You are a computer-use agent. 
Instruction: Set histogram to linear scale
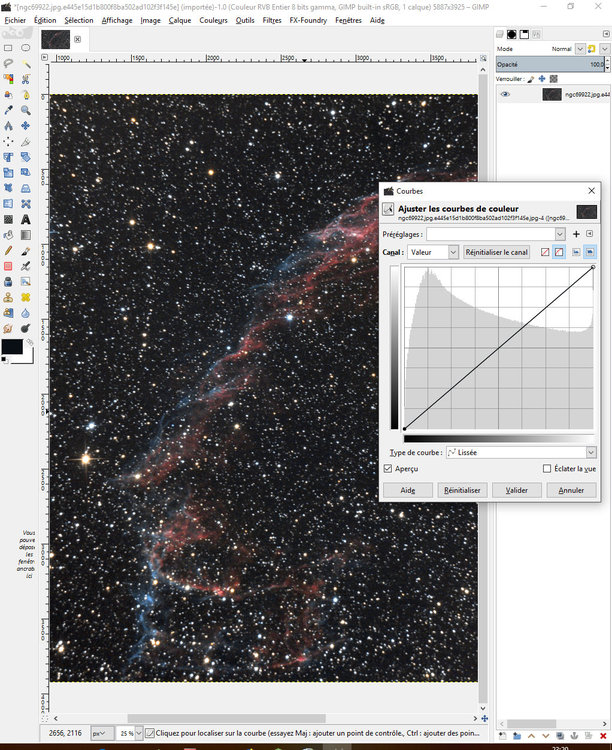pyautogui.click(x=576, y=252)
